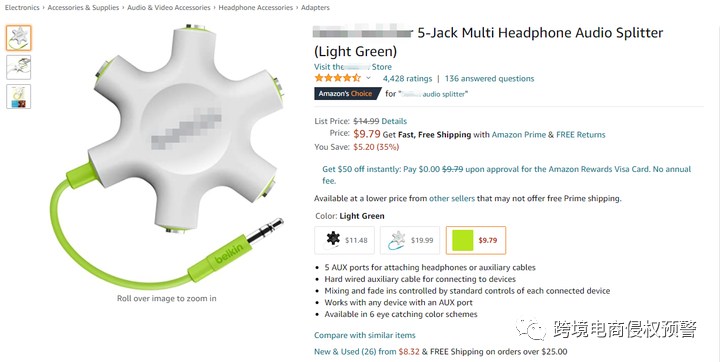Open the 136 answered questions link

click(489, 79)
